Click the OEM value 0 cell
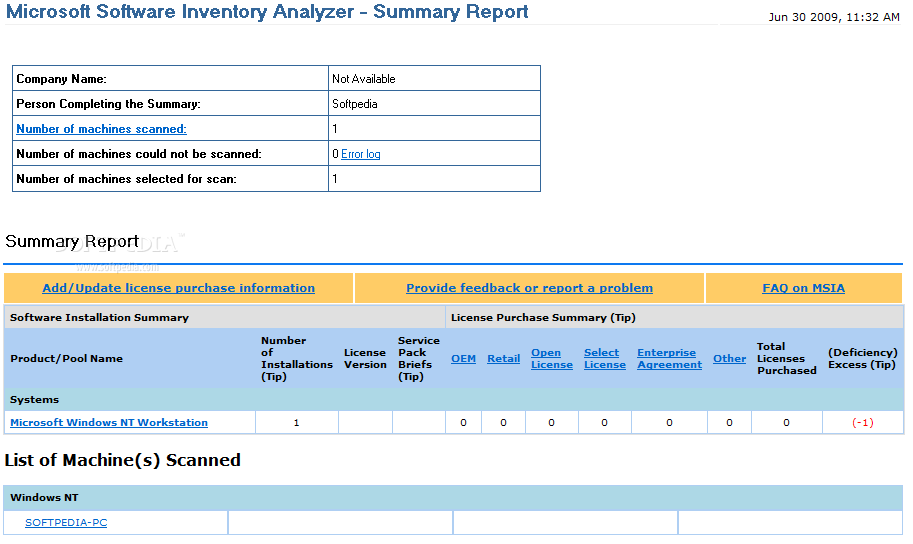Image resolution: width=913 pixels, height=544 pixels. coord(463,422)
